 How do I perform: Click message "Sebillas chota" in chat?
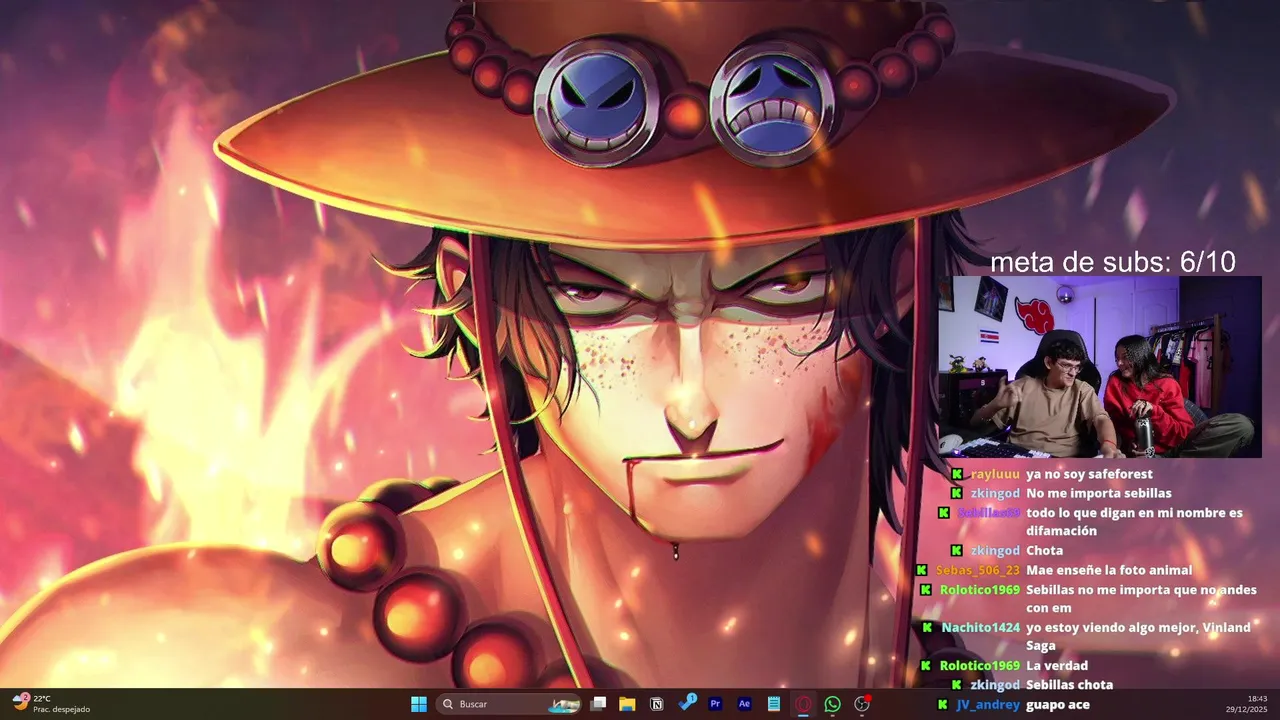coord(1069,685)
